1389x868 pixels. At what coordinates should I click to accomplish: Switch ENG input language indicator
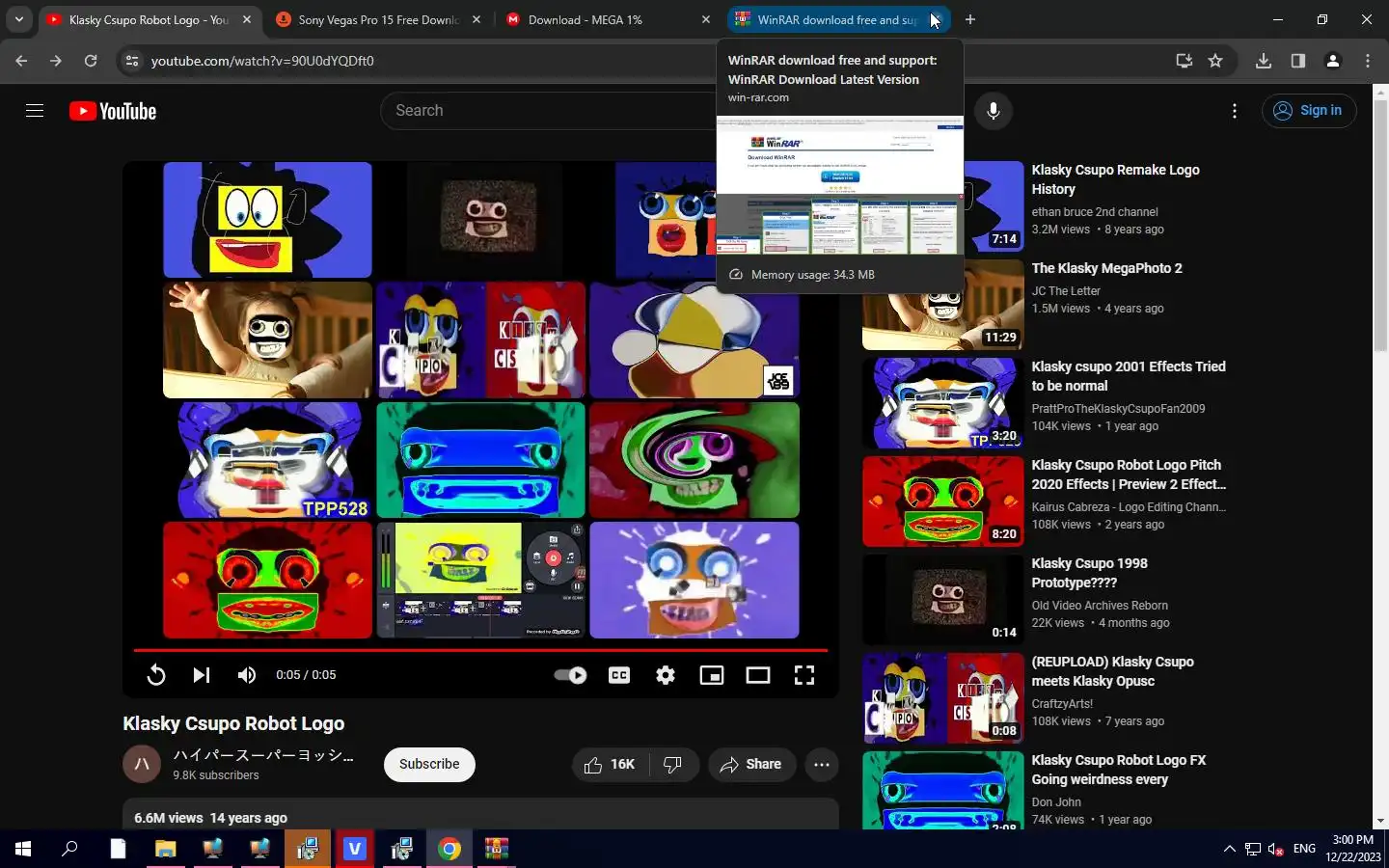pyautogui.click(x=1304, y=849)
